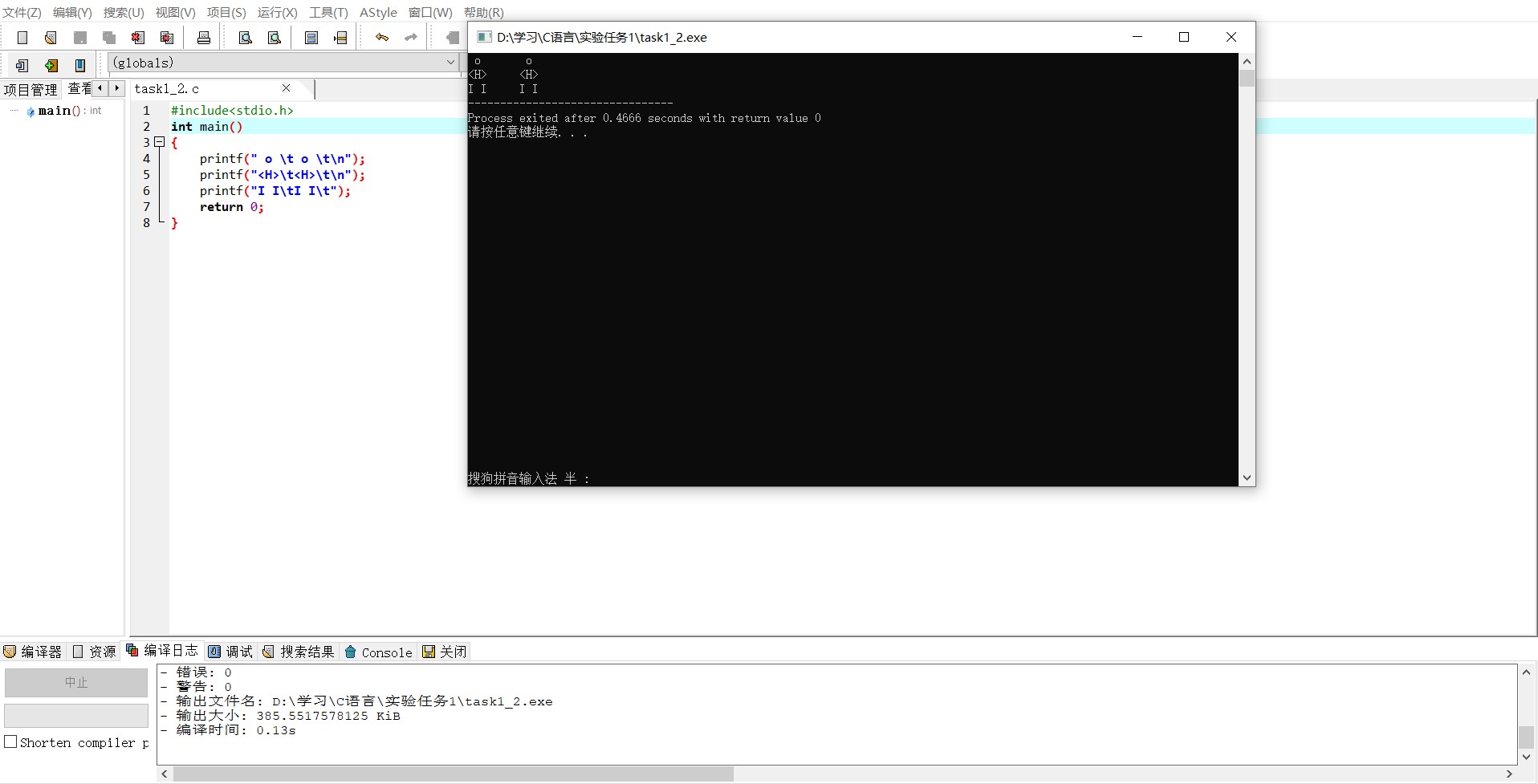Click the Go to bookmark icon
Image resolution: width=1538 pixels, height=784 pixels.
point(80,65)
